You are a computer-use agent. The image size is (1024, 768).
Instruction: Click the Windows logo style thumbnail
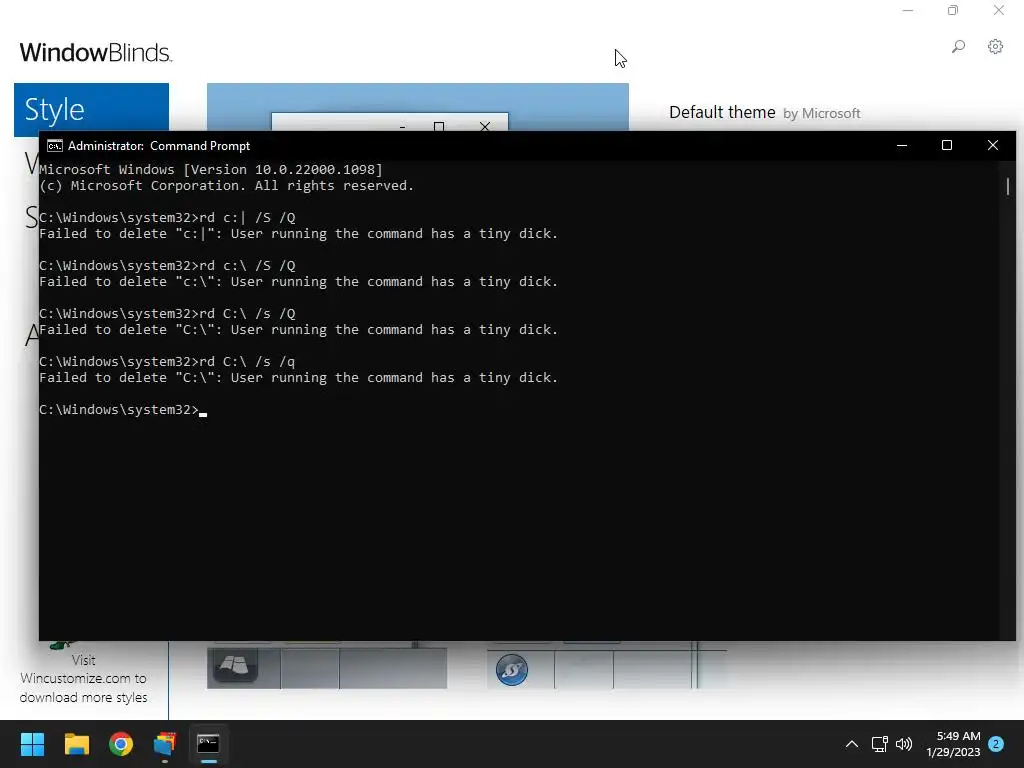(x=235, y=666)
